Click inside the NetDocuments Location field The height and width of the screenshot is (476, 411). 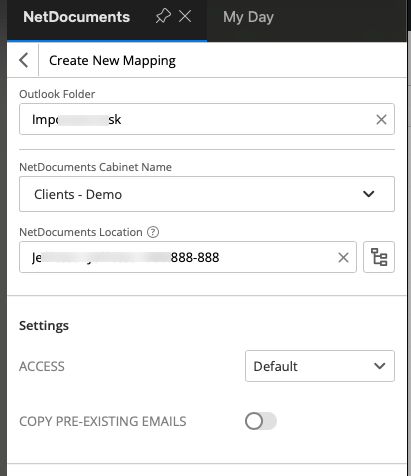[x=188, y=257]
